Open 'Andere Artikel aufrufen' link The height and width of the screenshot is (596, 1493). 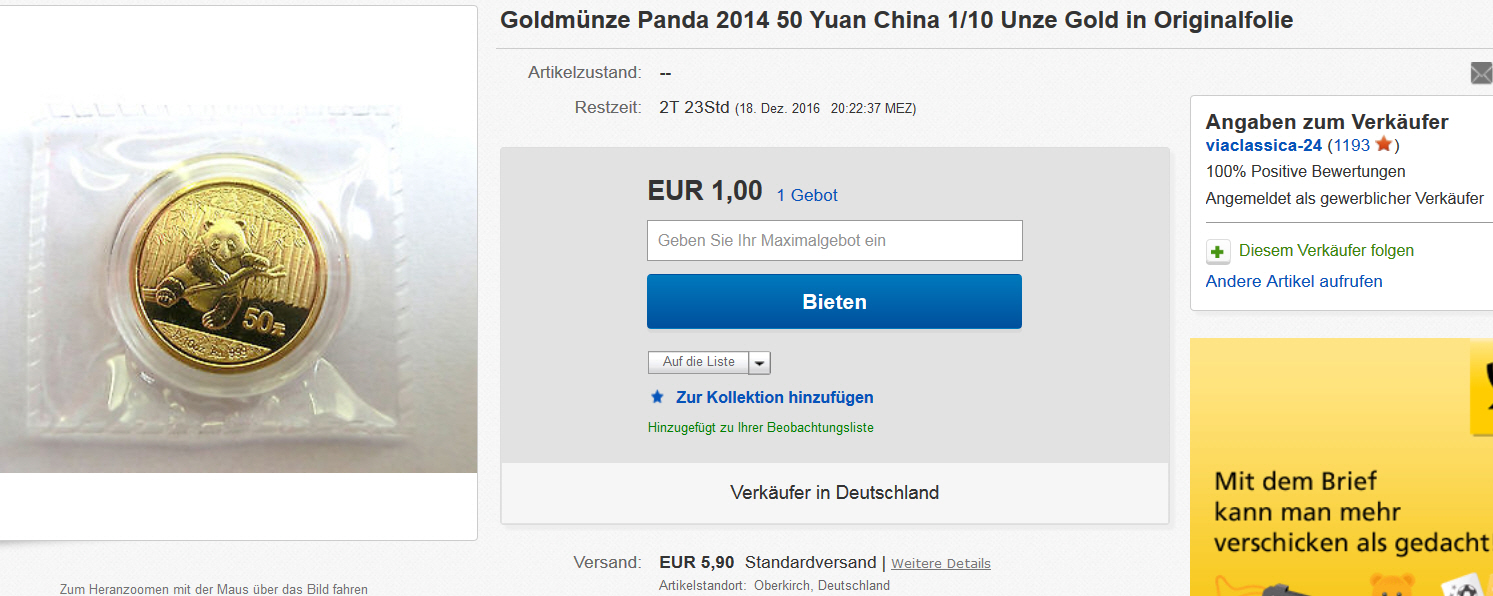pos(1294,281)
